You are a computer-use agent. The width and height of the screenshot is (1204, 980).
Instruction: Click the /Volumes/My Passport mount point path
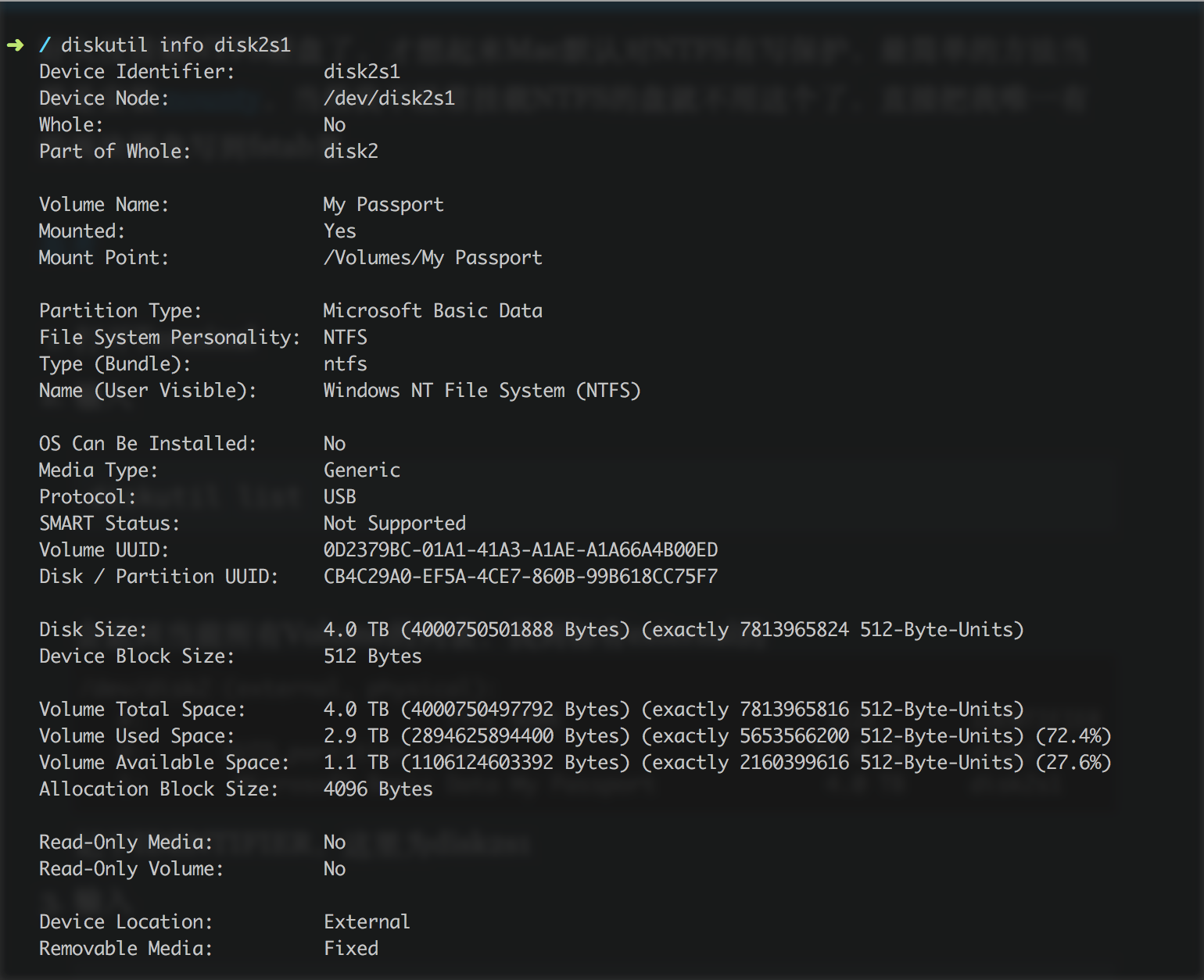[432, 258]
